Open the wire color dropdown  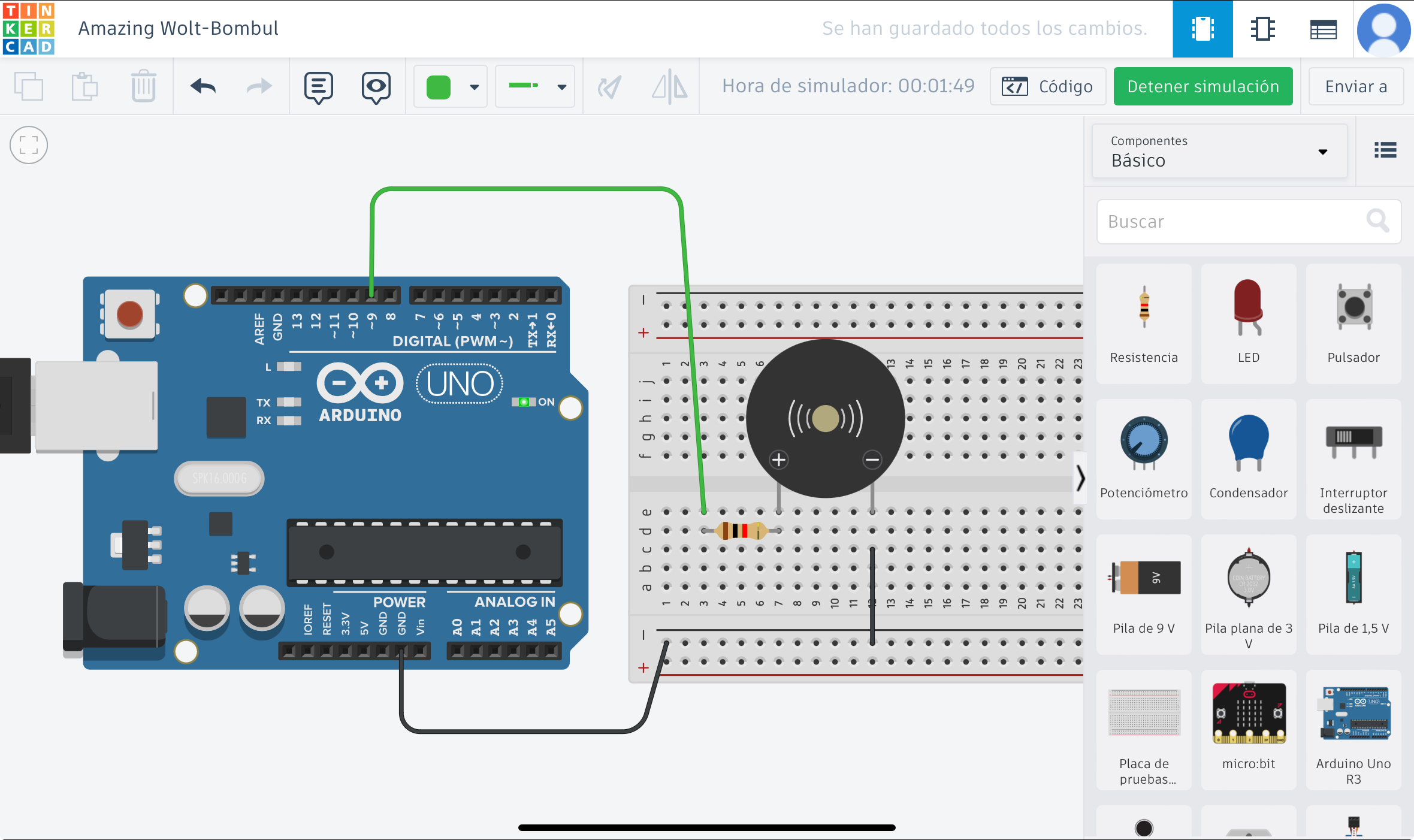point(474,87)
